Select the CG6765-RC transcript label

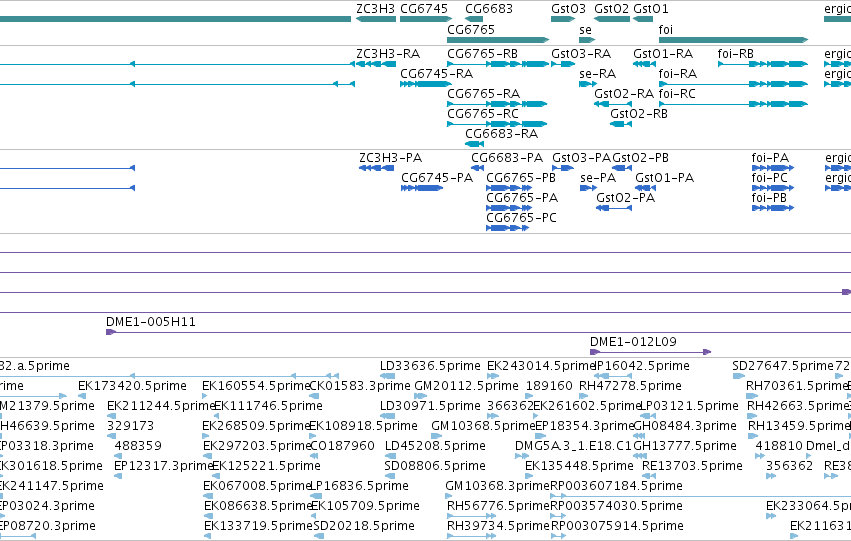click(483, 114)
